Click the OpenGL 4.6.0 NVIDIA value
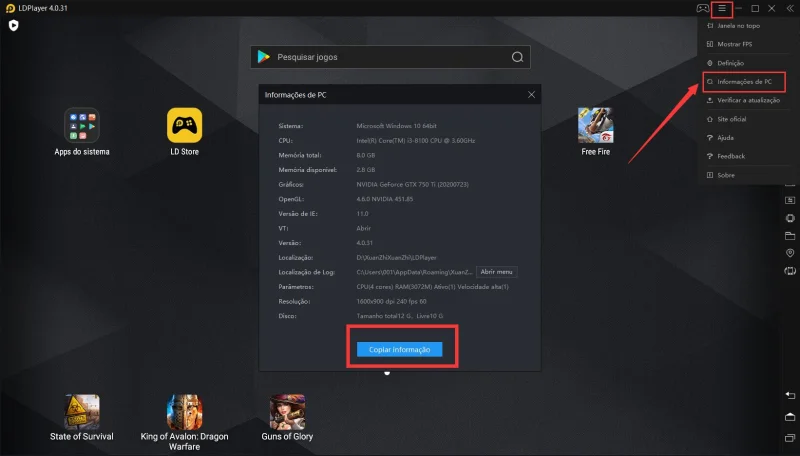 coord(385,199)
